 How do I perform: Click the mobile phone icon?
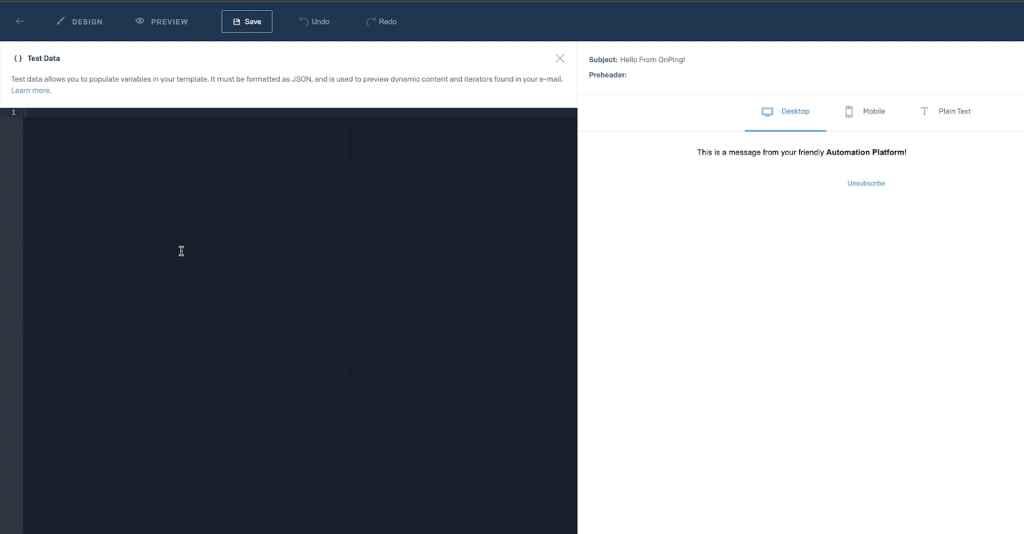pos(849,112)
